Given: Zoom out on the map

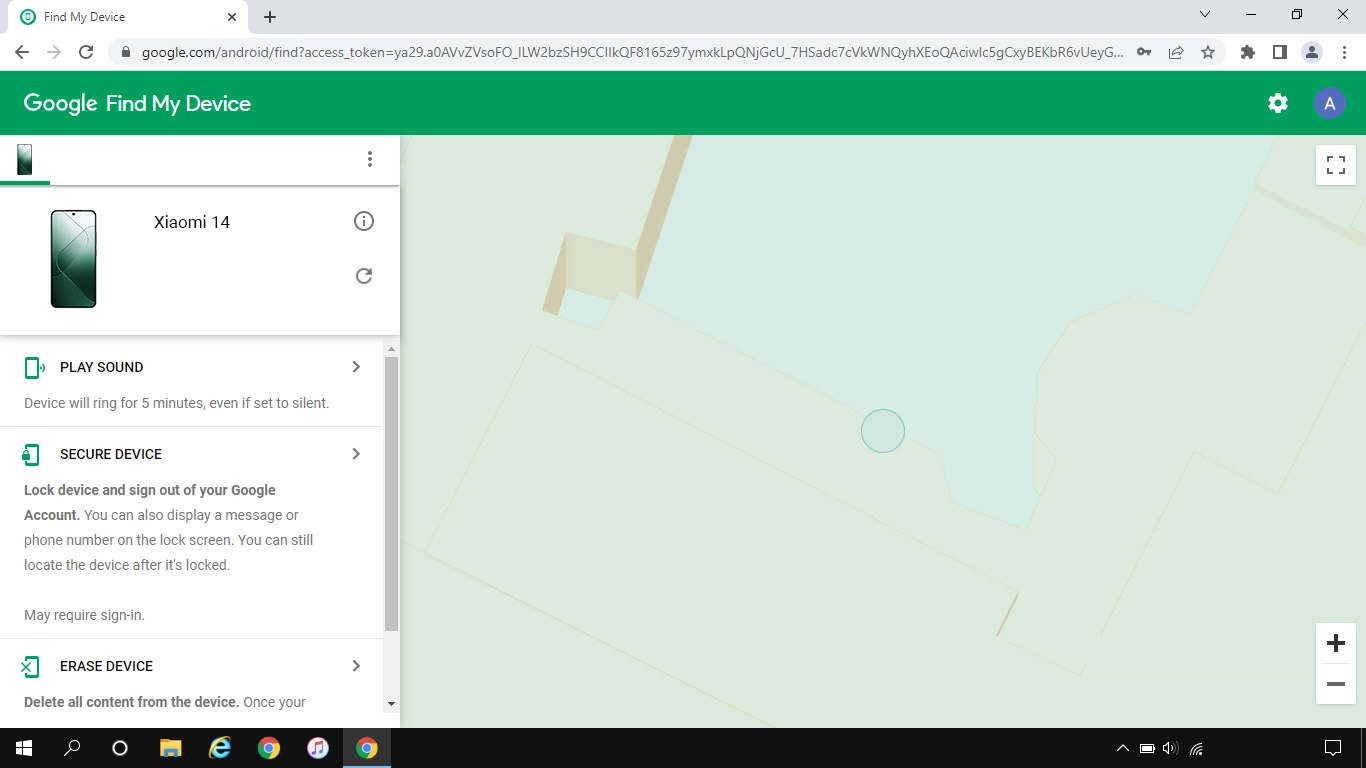Looking at the screenshot, I should [x=1336, y=685].
